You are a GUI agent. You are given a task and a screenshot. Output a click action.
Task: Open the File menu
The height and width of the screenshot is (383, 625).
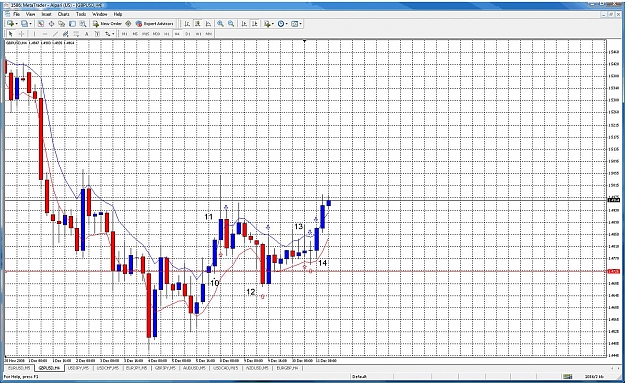tap(16, 14)
